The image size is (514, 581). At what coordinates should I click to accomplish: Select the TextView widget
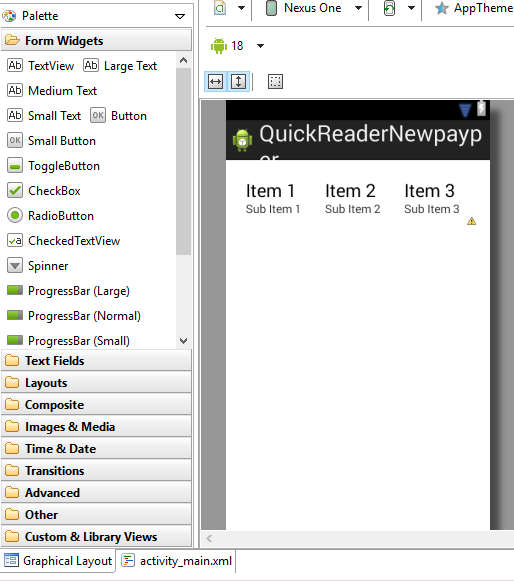[x=41, y=66]
